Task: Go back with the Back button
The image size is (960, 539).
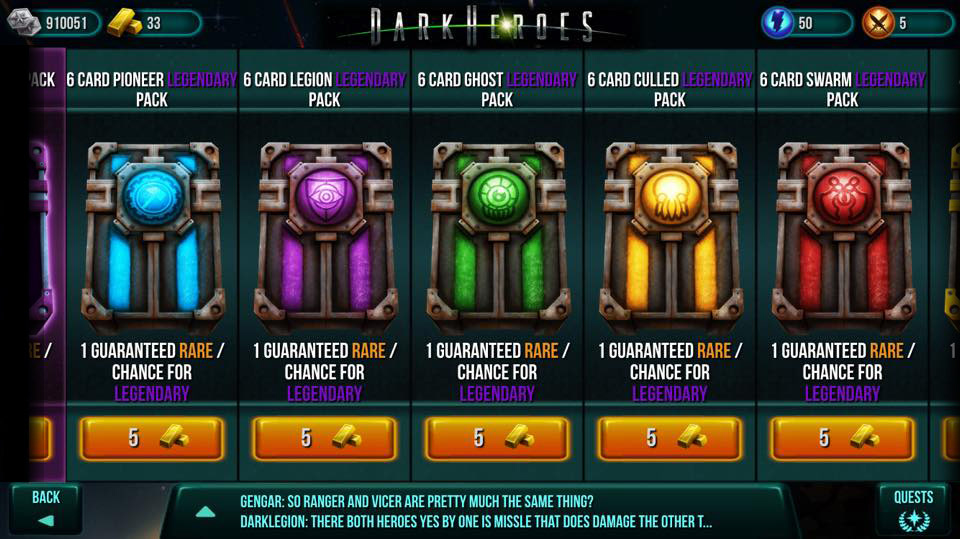Action: point(45,508)
